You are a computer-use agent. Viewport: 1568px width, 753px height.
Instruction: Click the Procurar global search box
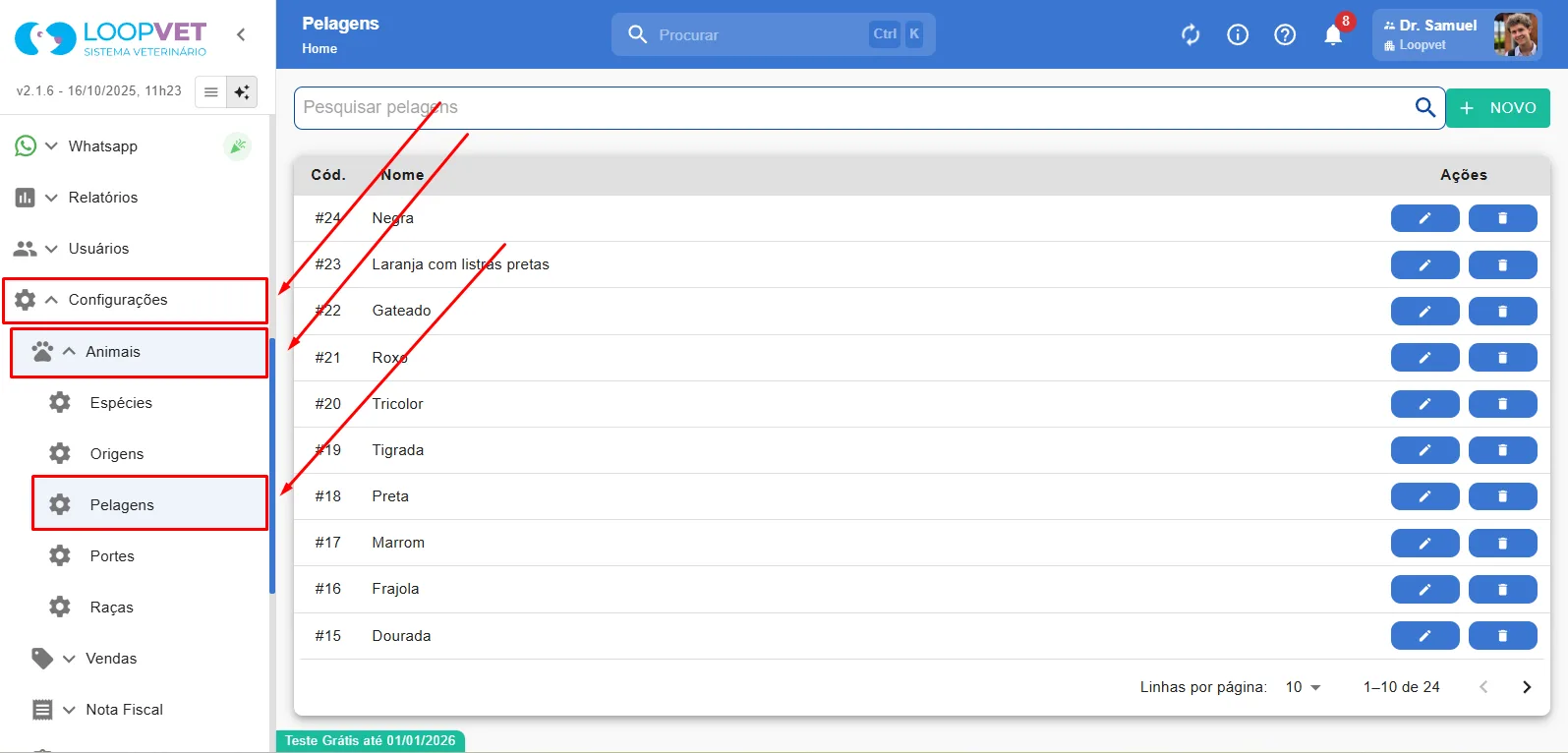click(x=773, y=34)
